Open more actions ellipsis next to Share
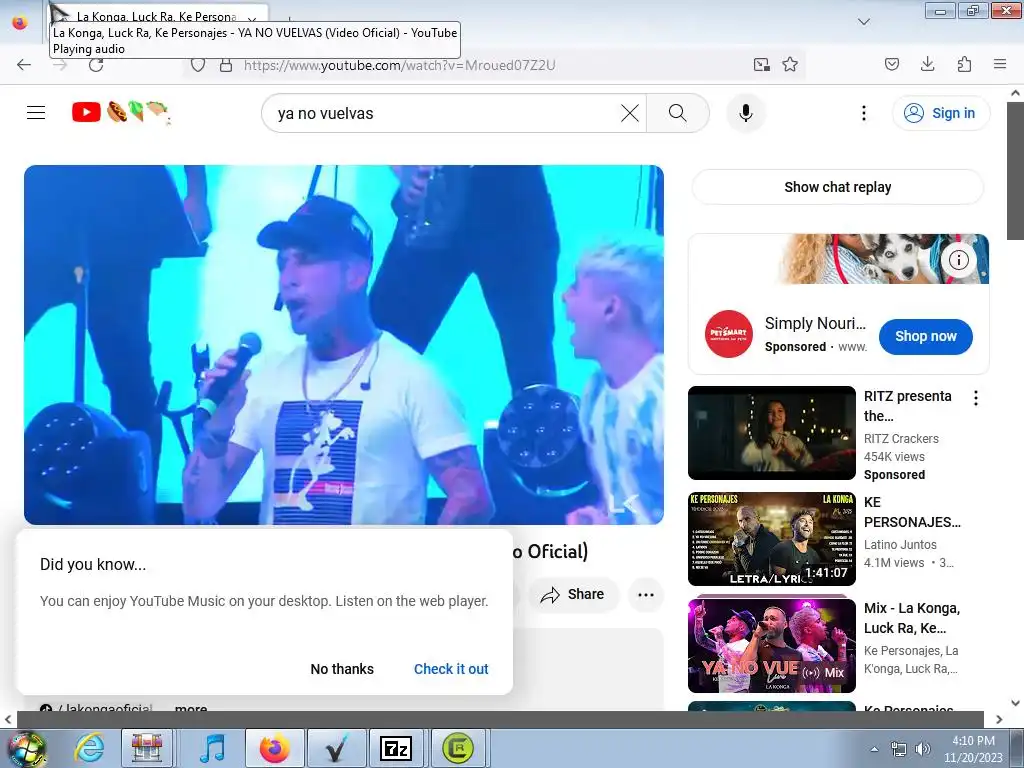 click(646, 594)
